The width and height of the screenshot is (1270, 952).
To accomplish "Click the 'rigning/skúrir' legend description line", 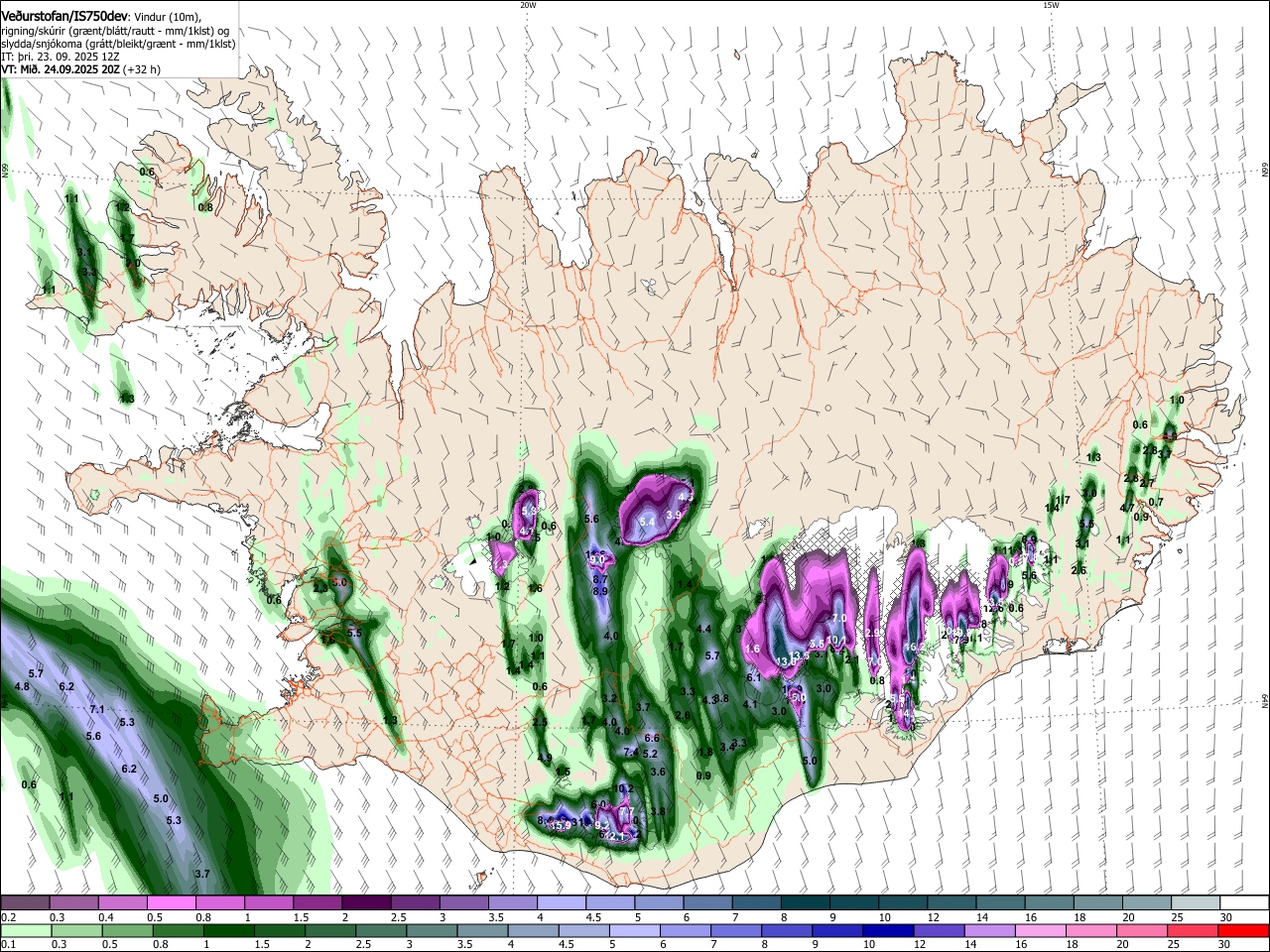I will point(116,31).
